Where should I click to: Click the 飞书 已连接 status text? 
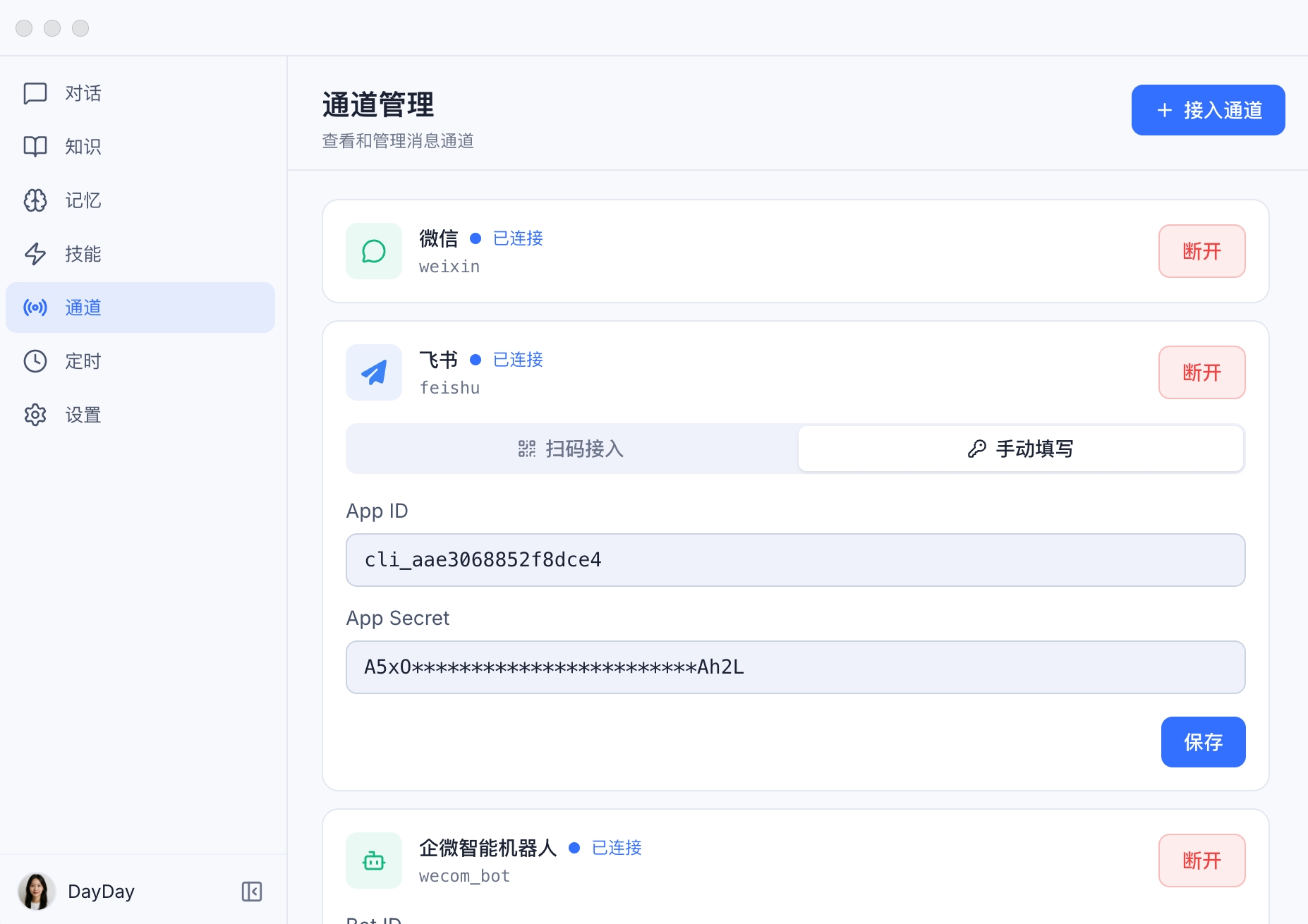click(x=518, y=360)
